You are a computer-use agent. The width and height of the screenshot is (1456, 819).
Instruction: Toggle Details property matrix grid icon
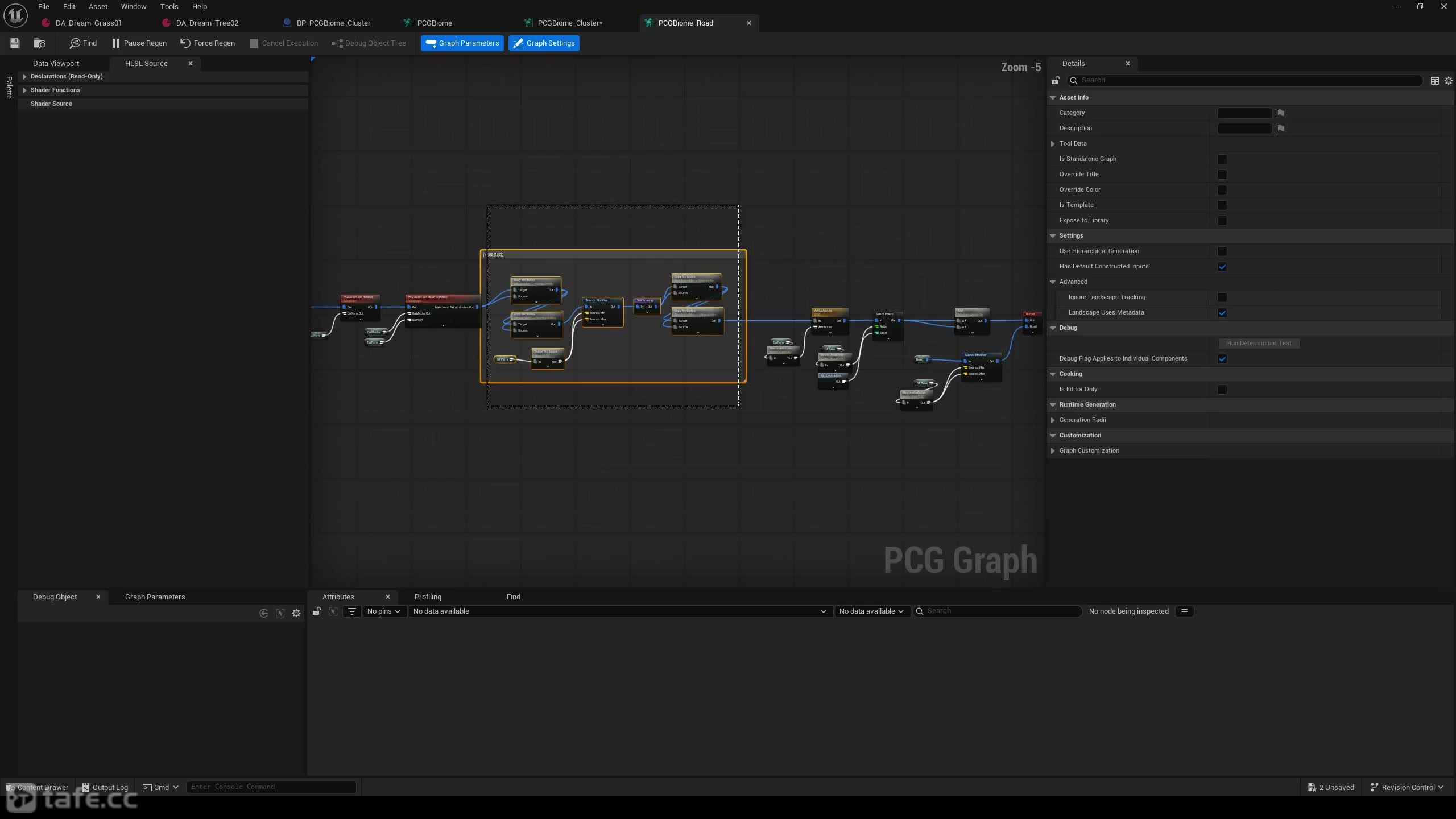point(1434,81)
